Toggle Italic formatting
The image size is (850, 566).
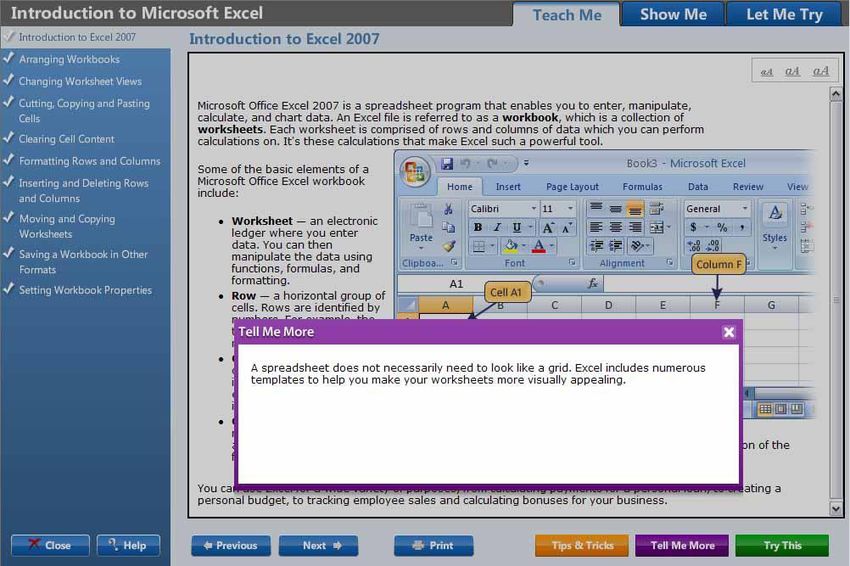click(497, 227)
